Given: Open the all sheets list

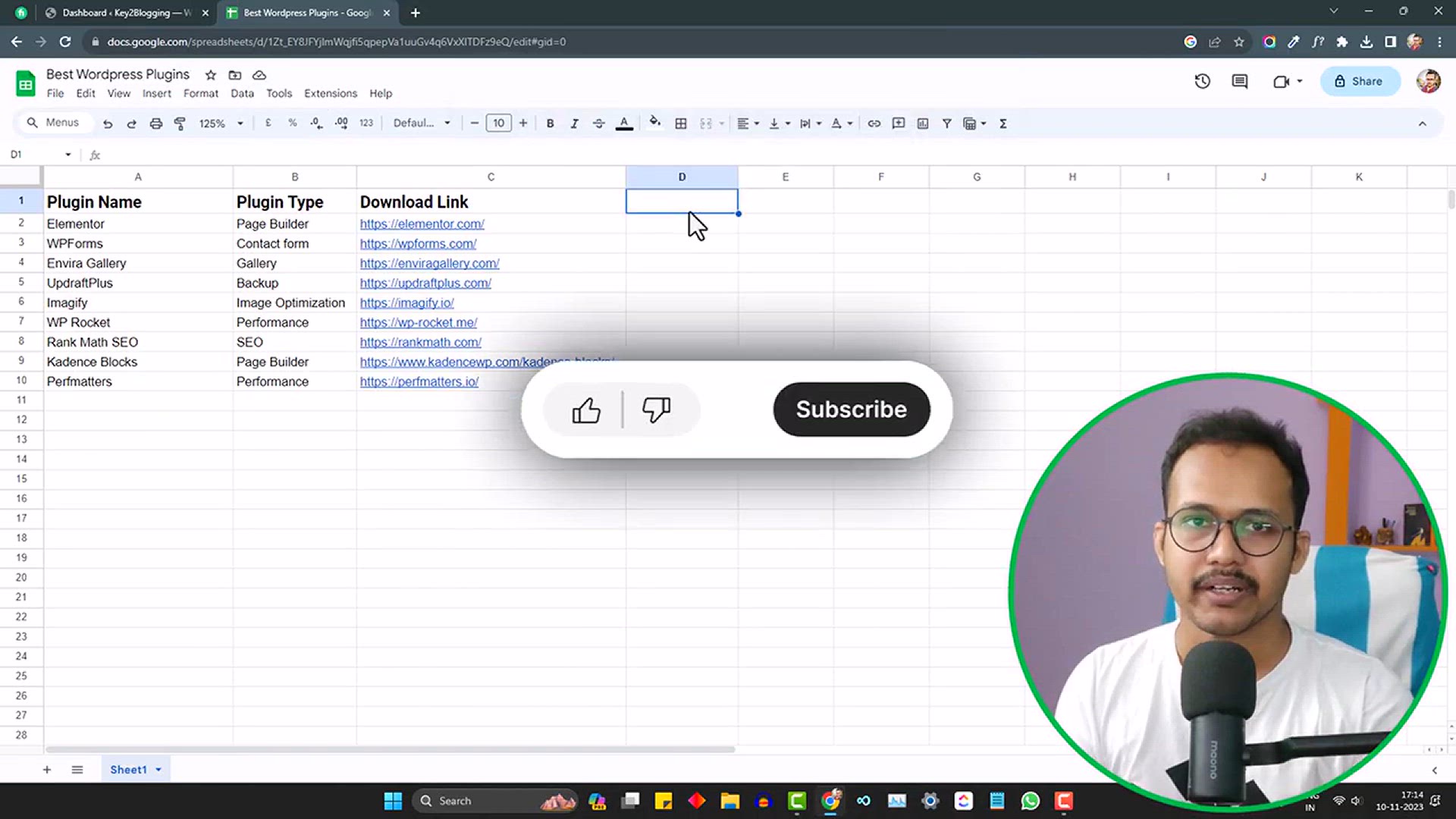Looking at the screenshot, I should (77, 770).
